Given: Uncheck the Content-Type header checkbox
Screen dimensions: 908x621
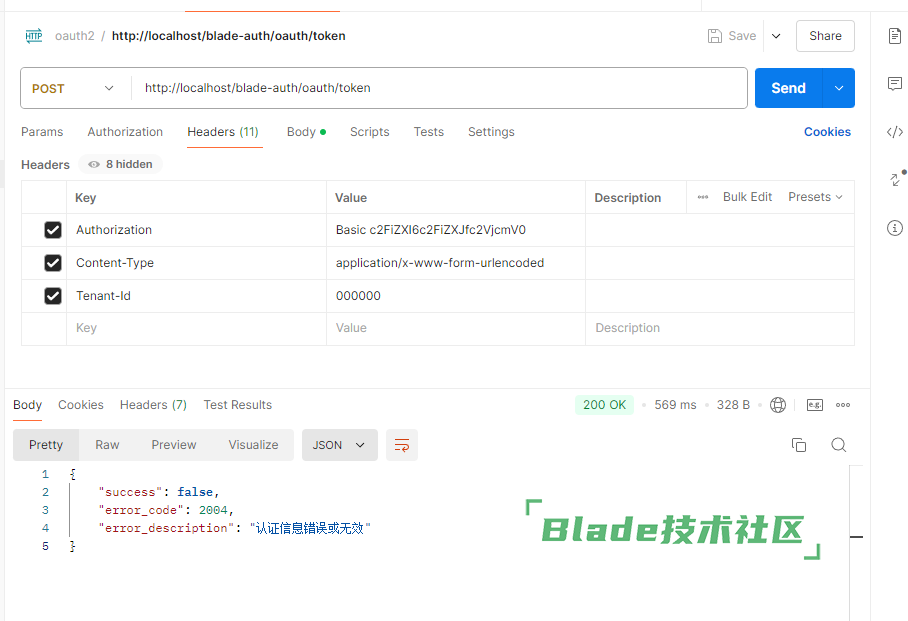Looking at the screenshot, I should click(53, 263).
